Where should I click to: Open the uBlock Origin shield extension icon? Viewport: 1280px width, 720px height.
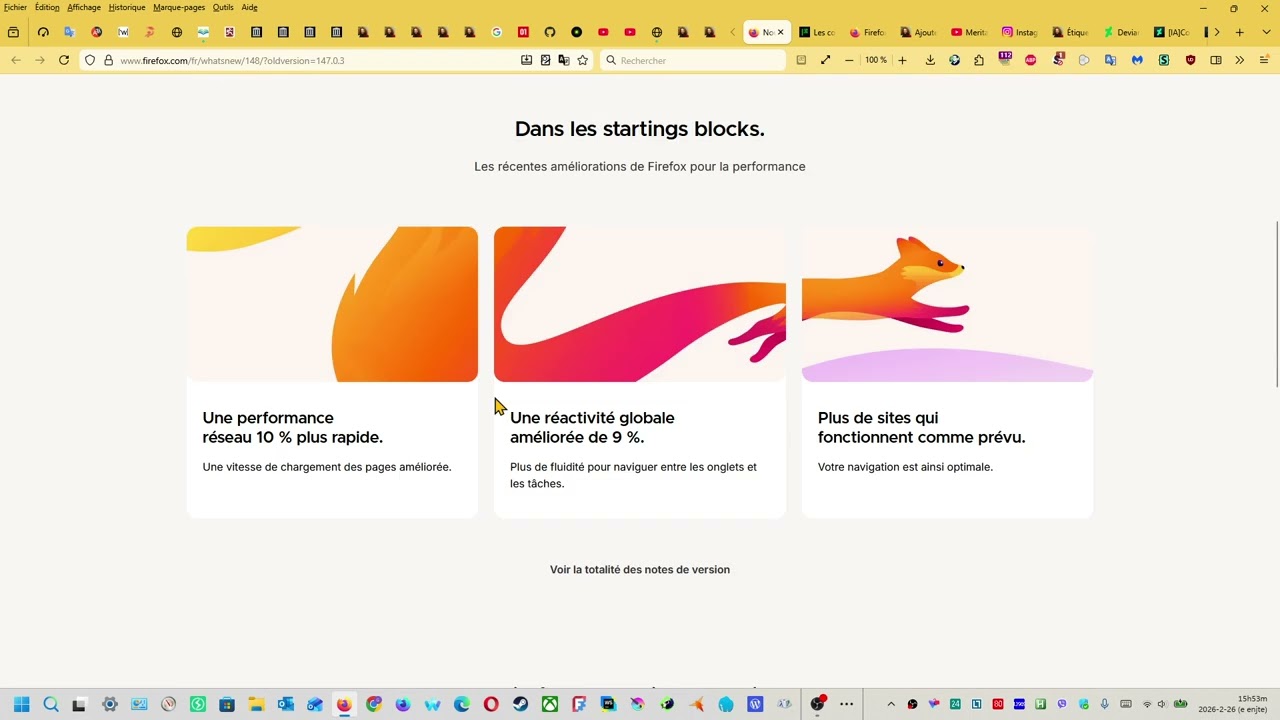click(x=1190, y=60)
